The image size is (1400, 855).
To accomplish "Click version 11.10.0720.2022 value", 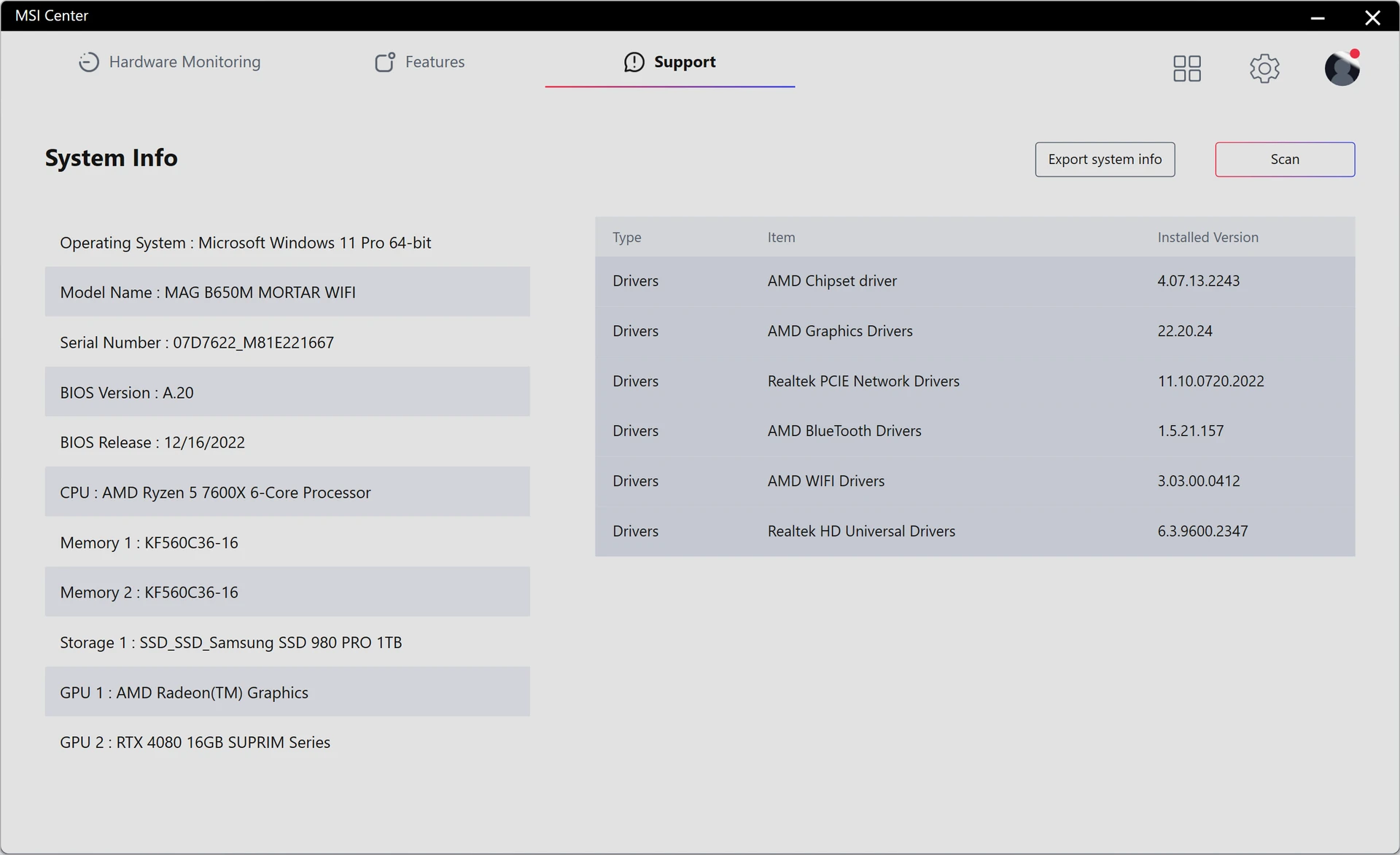I will pyautogui.click(x=1210, y=381).
